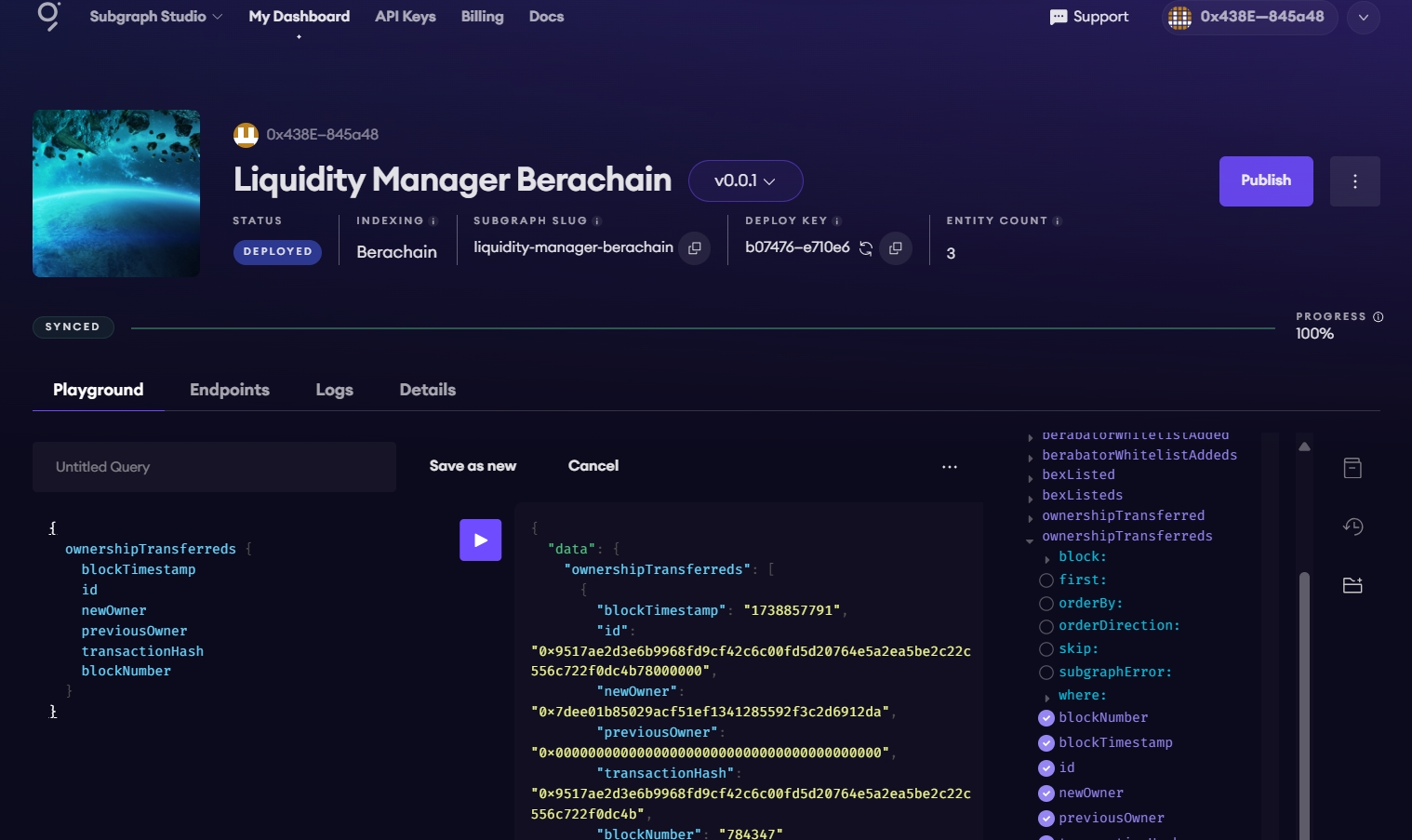The image size is (1412, 840).
Task: Enable the subgraphError: argument
Action: pos(1046,673)
